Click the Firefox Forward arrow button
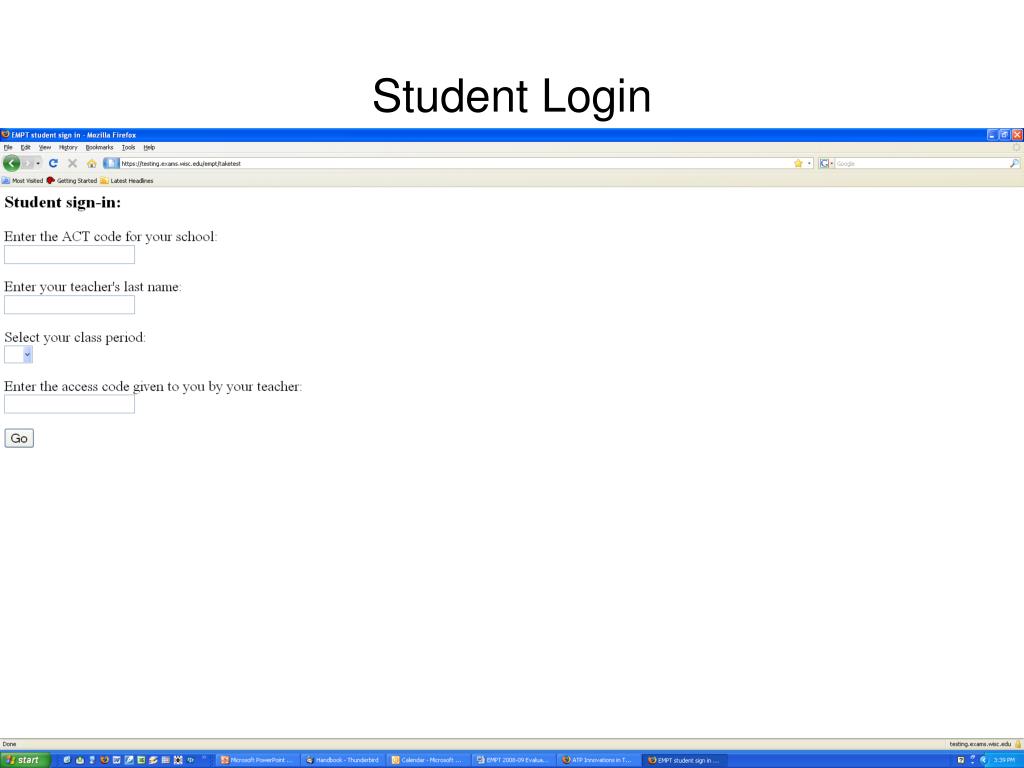Screen dimensions: 1024x768 27,163
